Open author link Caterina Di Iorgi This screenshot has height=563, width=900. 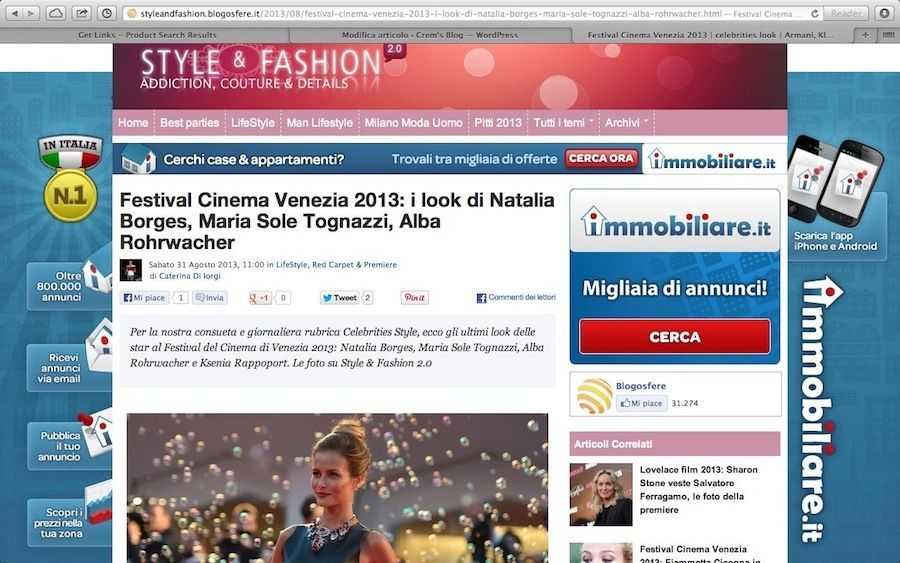click(189, 276)
